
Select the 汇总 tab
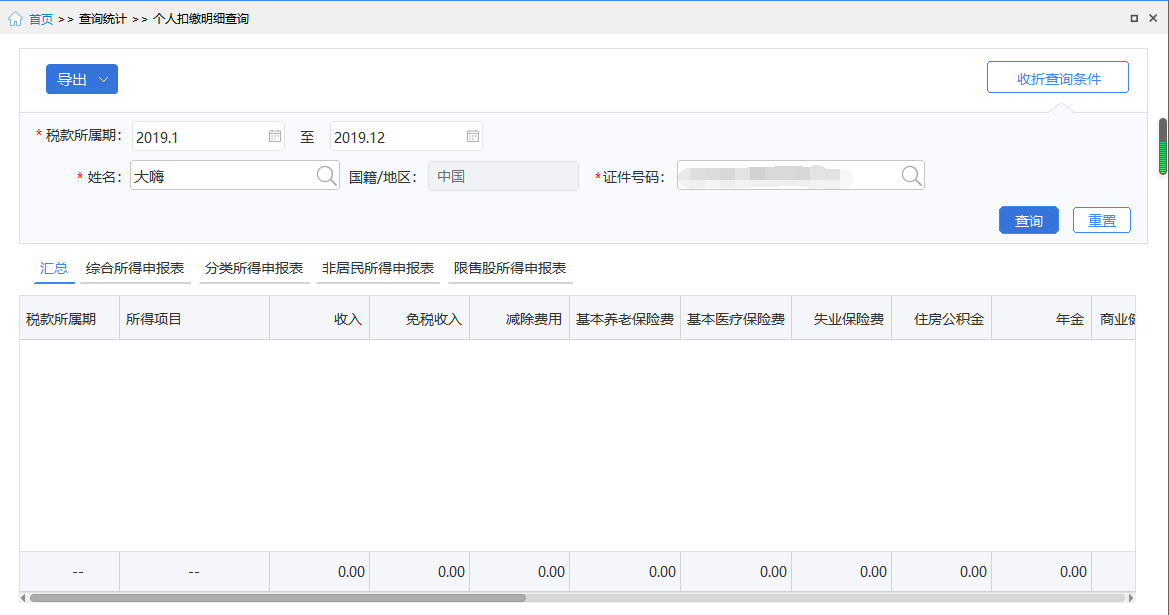(x=54, y=268)
